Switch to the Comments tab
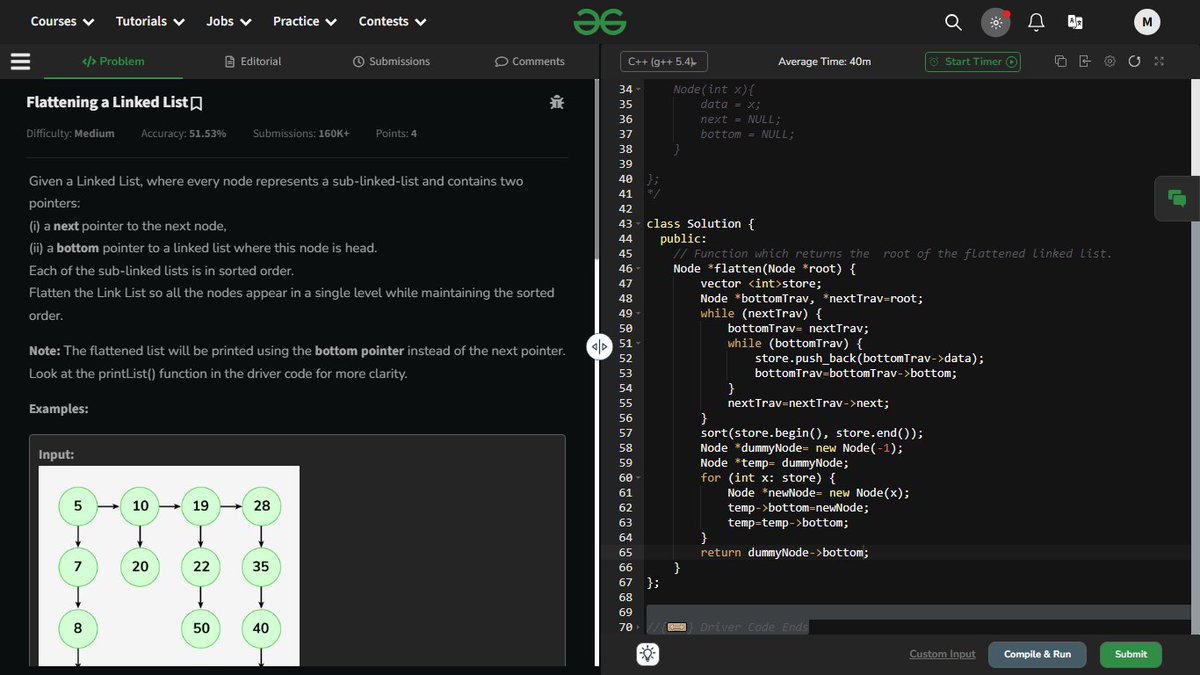Image resolution: width=1200 pixels, height=675 pixels. coord(530,61)
